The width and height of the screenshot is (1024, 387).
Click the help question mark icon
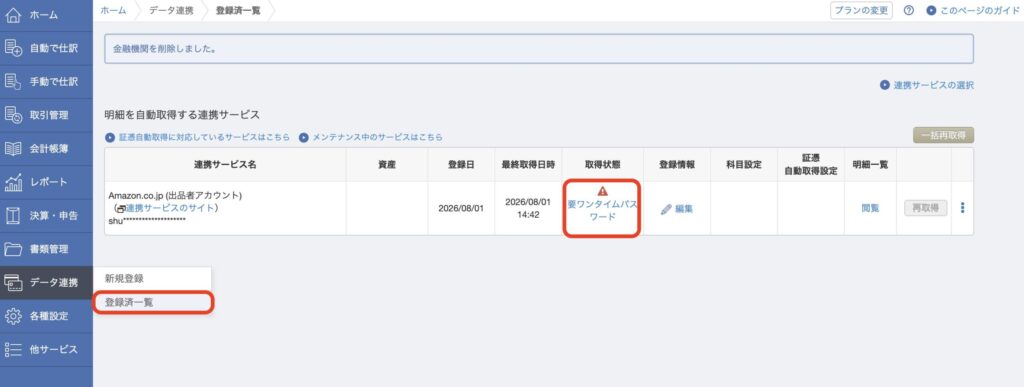coord(908,10)
